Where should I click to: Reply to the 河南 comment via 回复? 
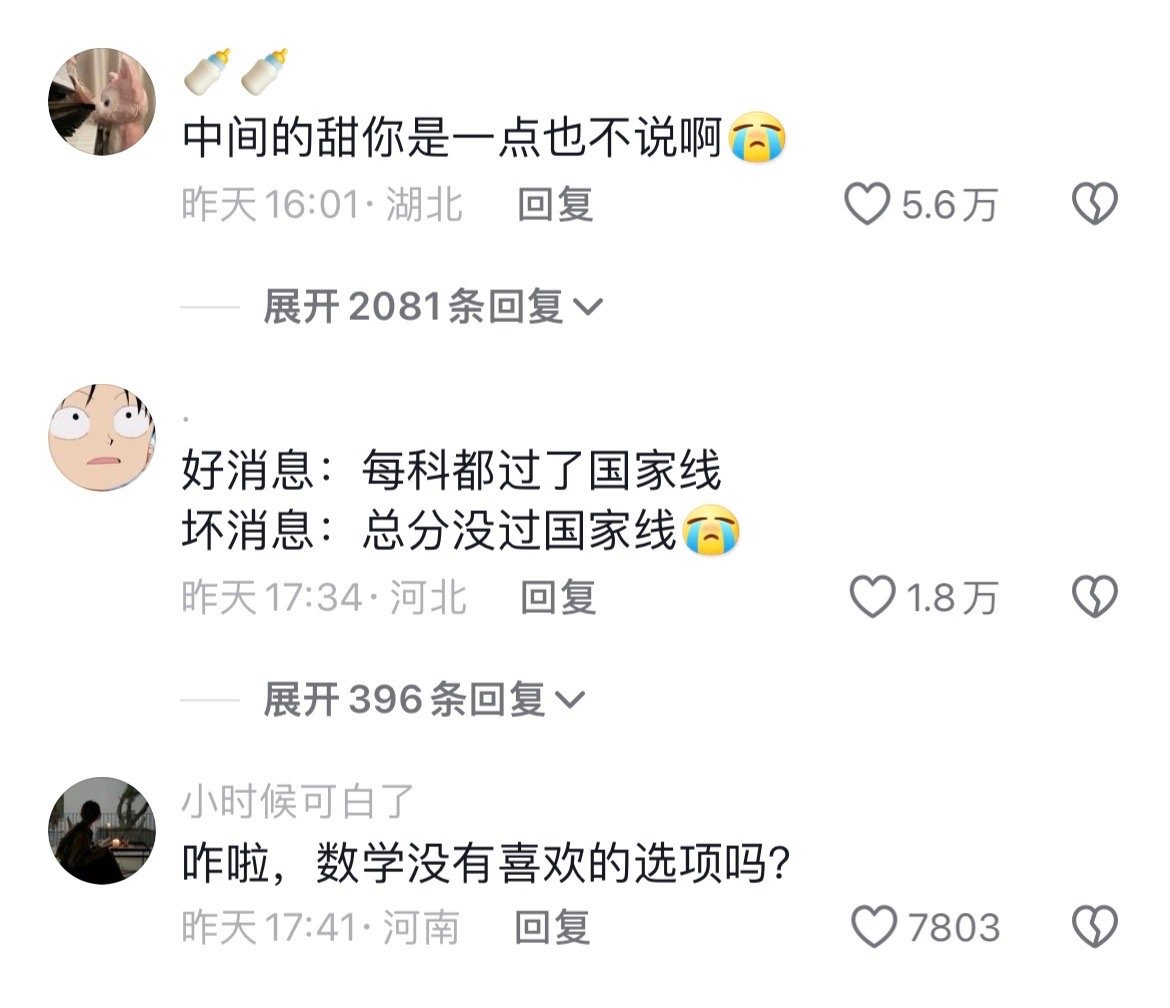(x=552, y=927)
